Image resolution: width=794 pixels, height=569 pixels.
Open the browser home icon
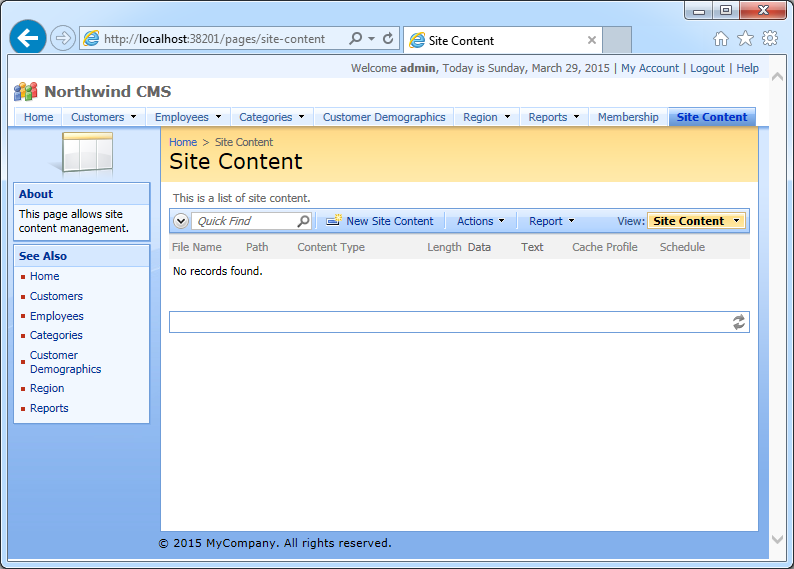pos(721,39)
